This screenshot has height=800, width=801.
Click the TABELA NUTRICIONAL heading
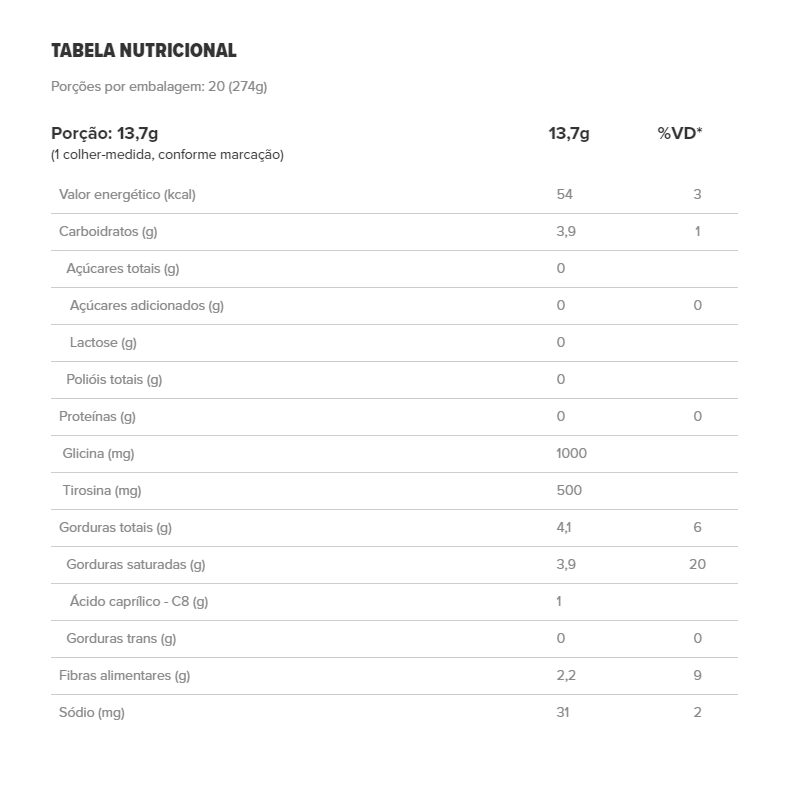[x=144, y=50]
